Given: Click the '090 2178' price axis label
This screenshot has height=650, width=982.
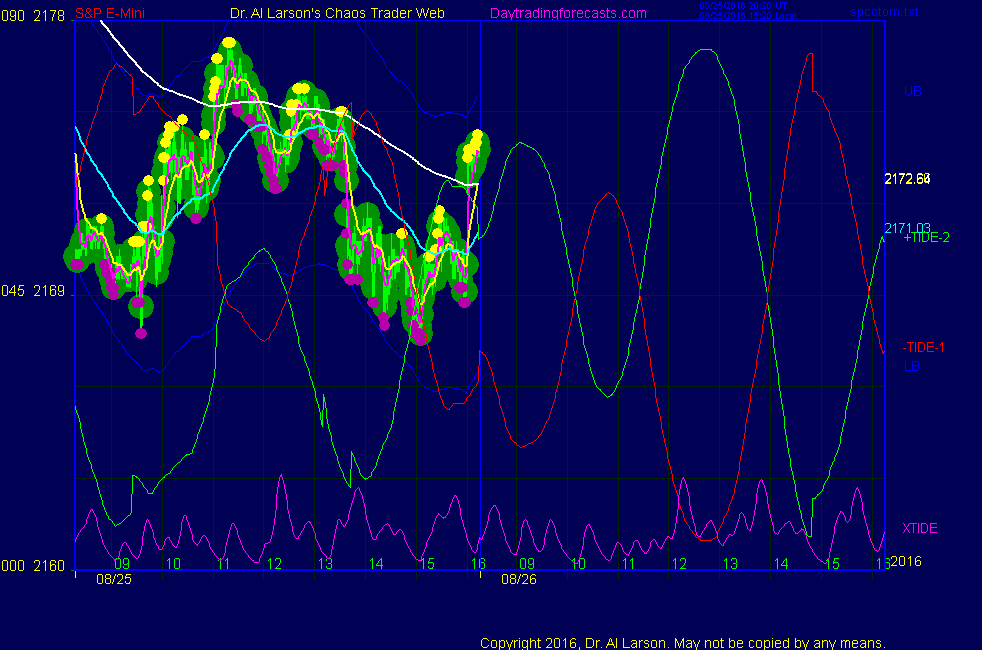Looking at the screenshot, I should [x=33, y=16].
